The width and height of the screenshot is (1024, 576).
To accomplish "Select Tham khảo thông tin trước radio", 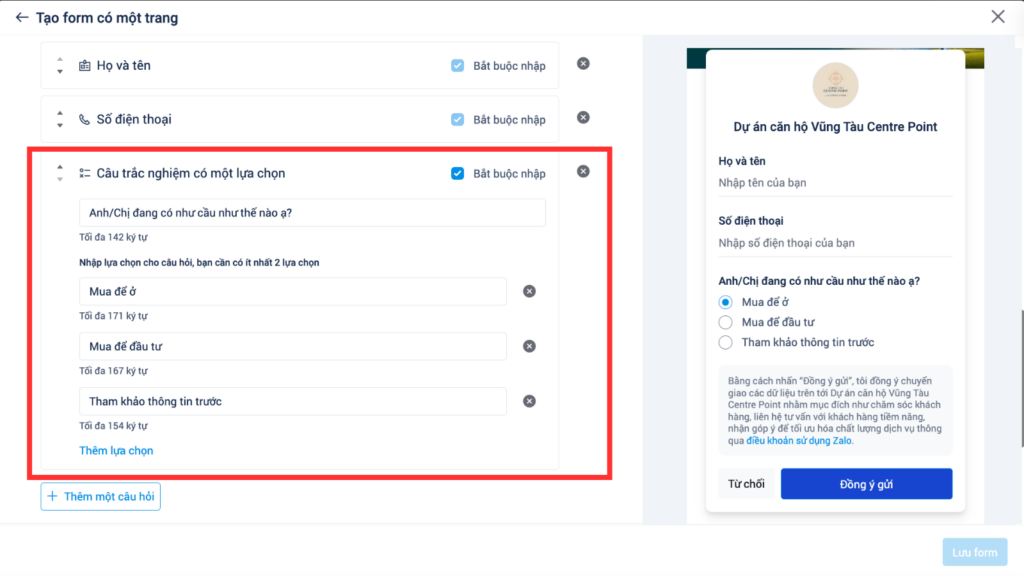I will (x=726, y=343).
